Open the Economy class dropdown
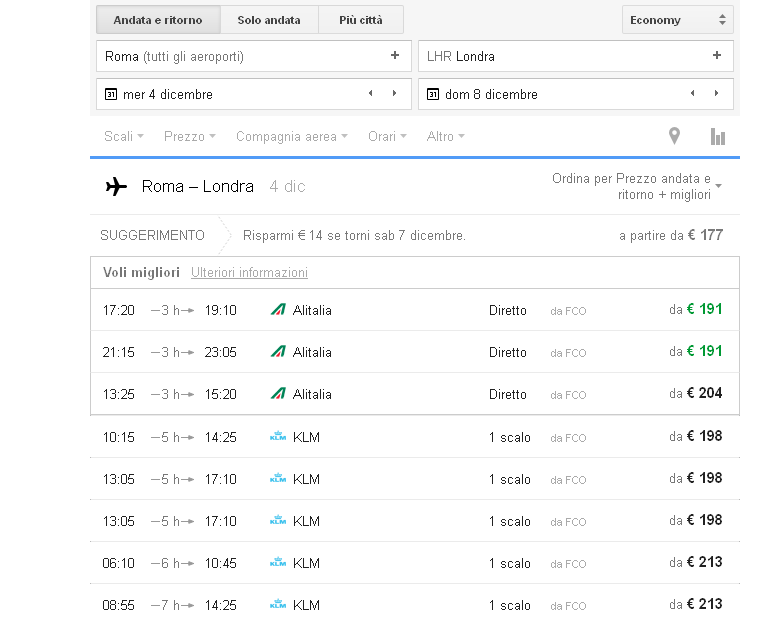This screenshot has height=619, width=758. pos(677,20)
